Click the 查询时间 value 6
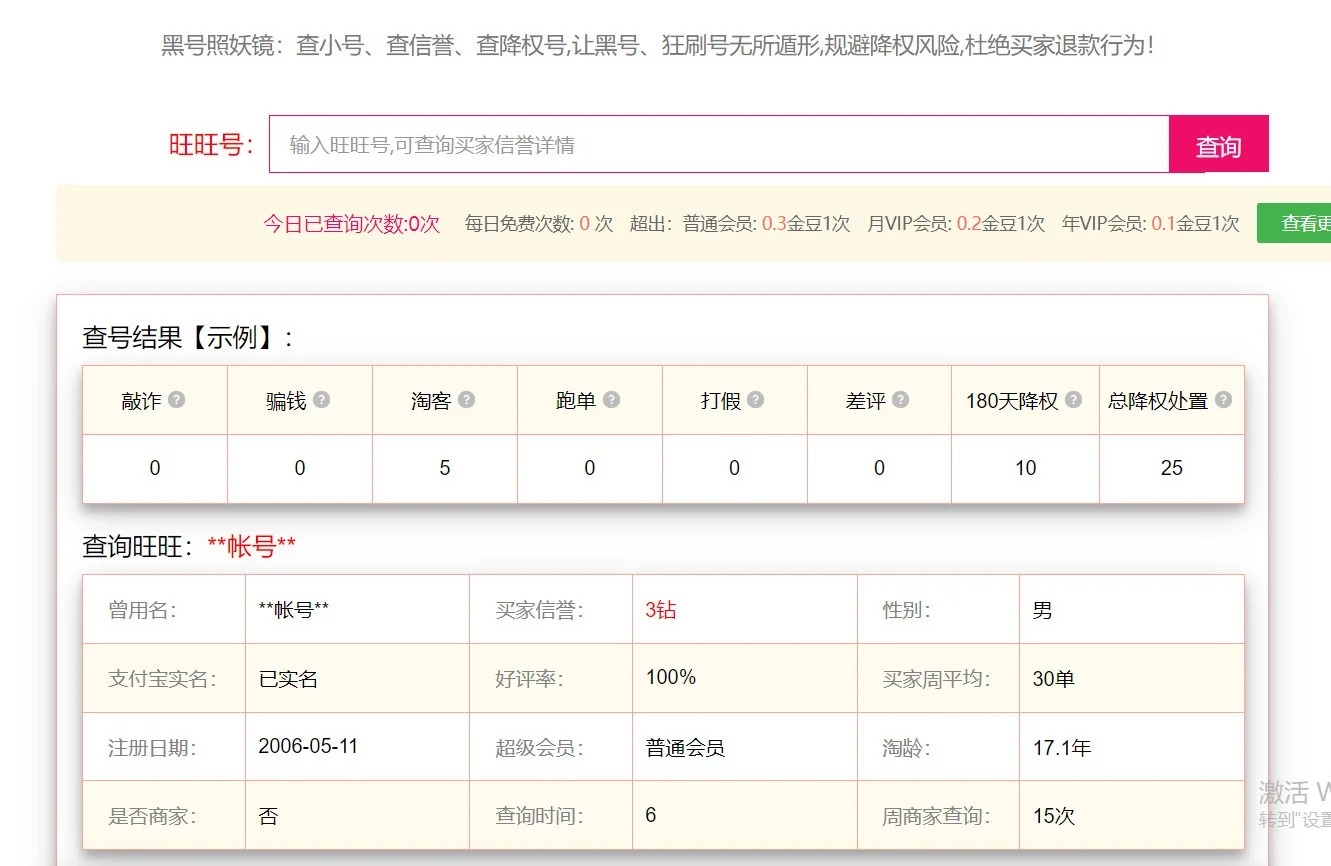Screen dimensions: 1331x866 651,815
